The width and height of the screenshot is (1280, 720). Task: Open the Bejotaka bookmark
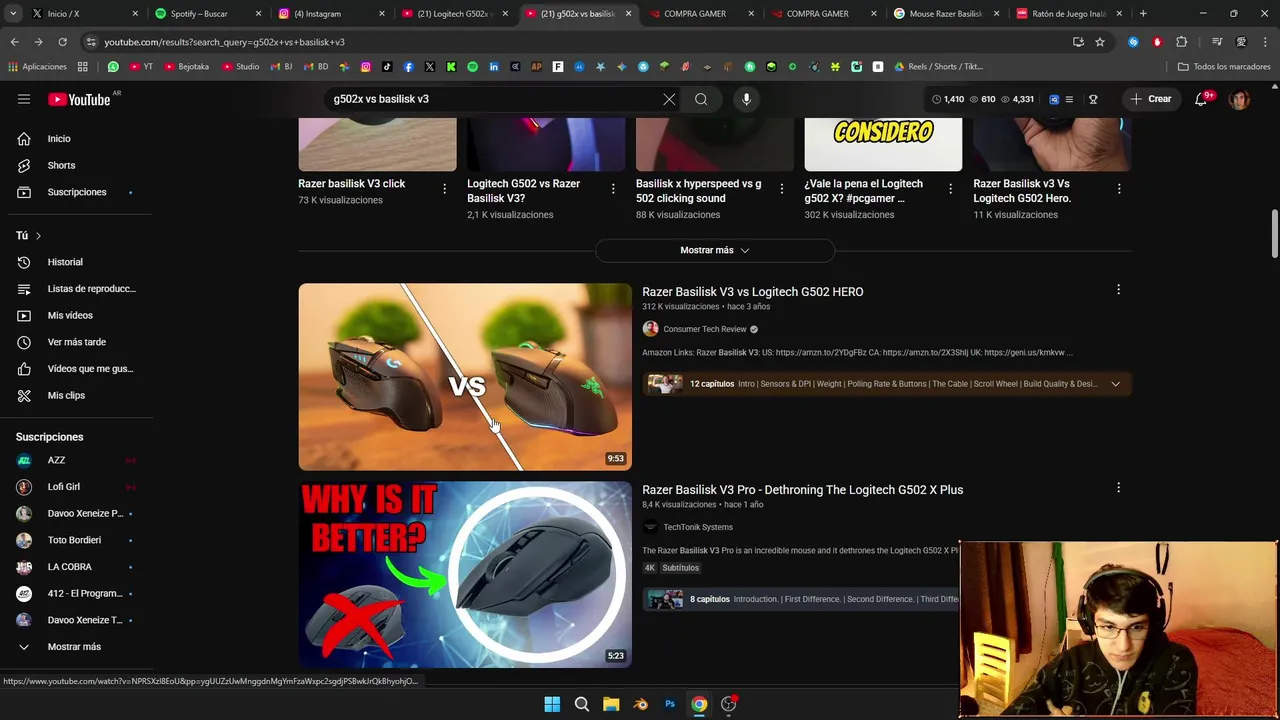click(x=187, y=67)
